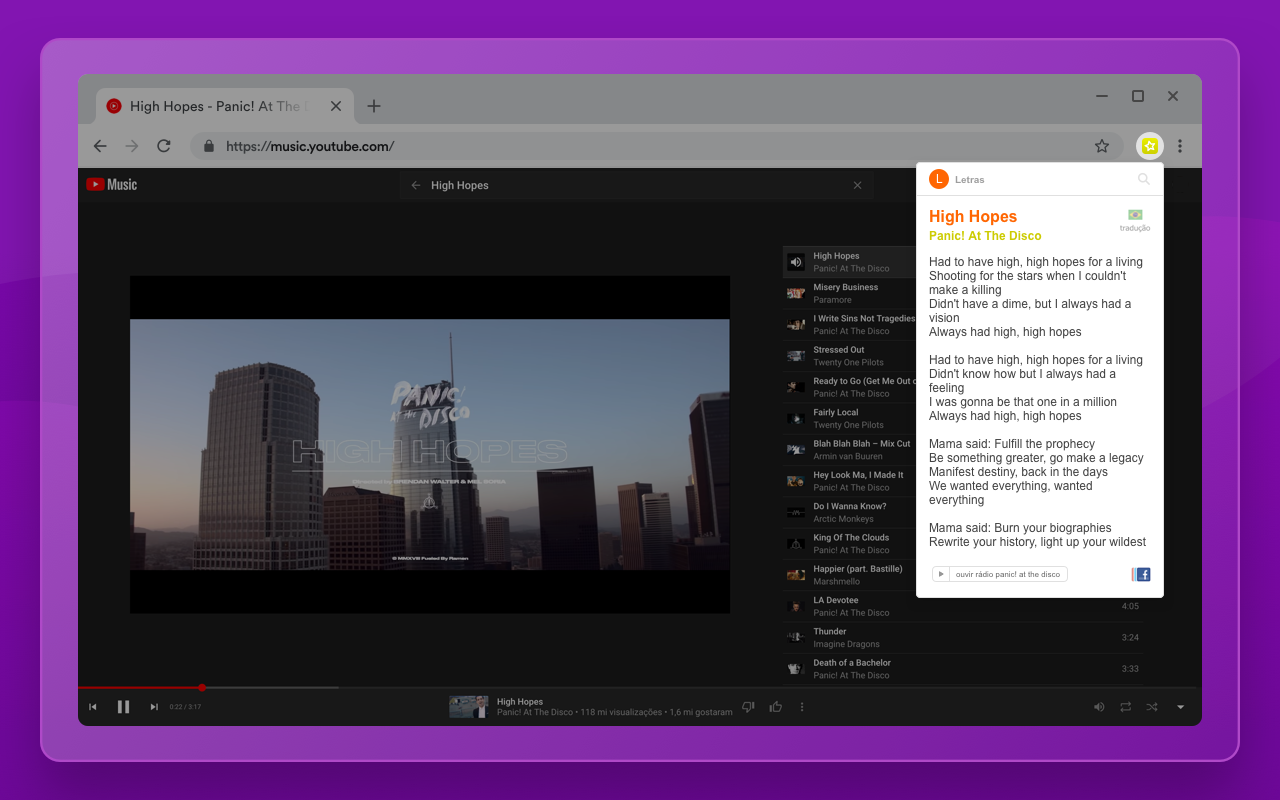The image size is (1280, 800).
Task: Mute the player volume
Action: click(1099, 707)
